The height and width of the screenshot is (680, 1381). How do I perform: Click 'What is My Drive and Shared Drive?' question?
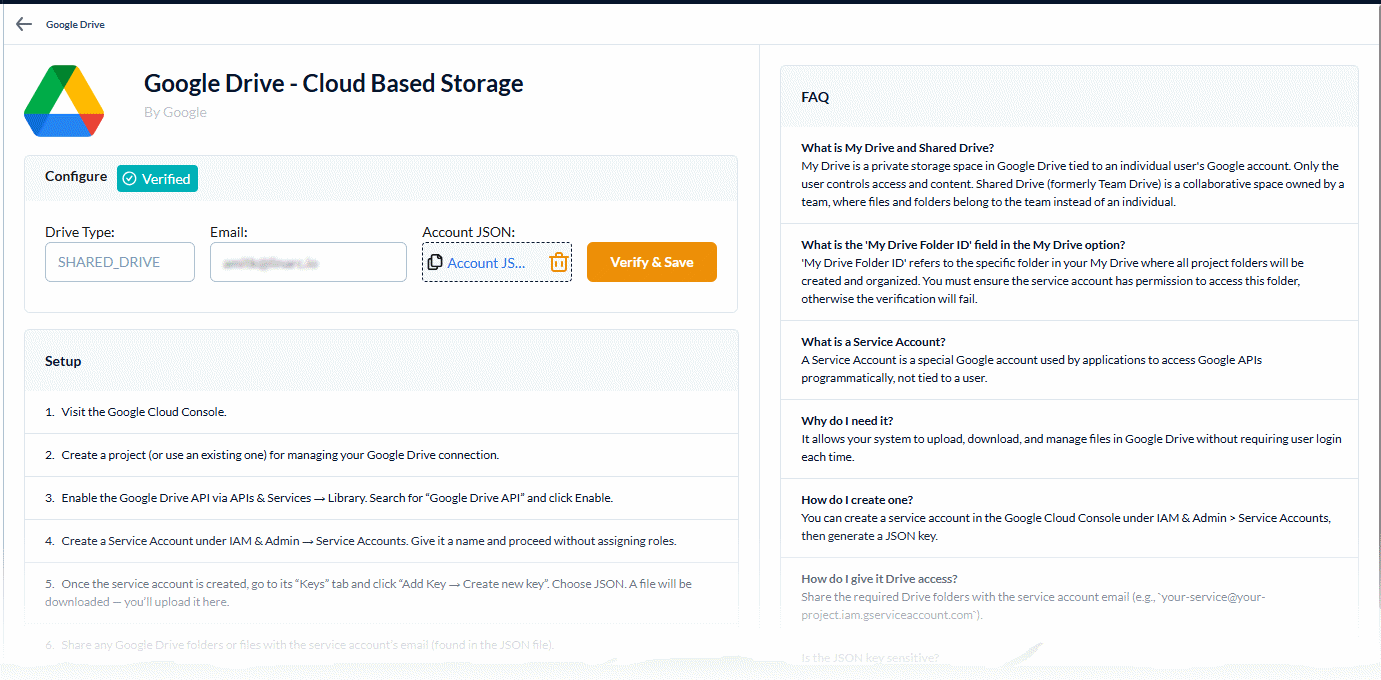[897, 148]
